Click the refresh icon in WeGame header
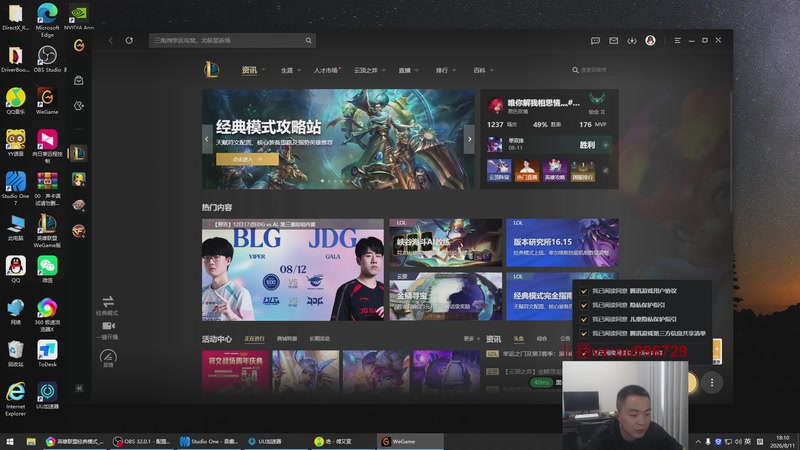 129,40
